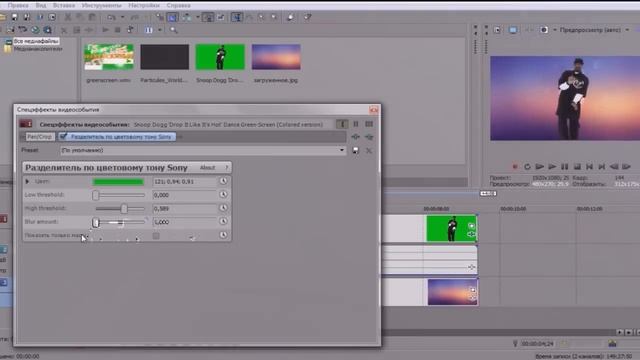Image resolution: width=640 pixels, height=360 pixels.
Task: Click the Undo toolbar icon
Action: pos(111,17)
